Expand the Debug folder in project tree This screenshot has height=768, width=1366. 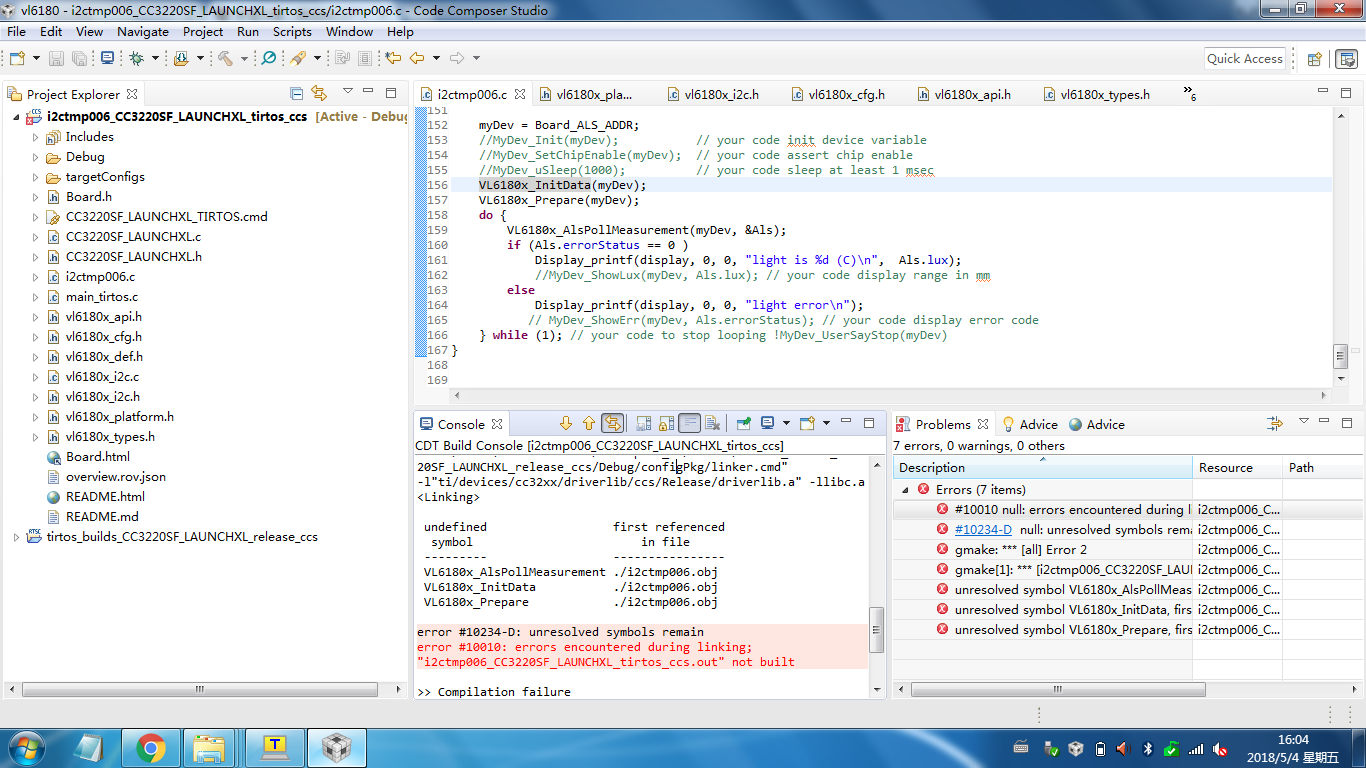(x=35, y=157)
